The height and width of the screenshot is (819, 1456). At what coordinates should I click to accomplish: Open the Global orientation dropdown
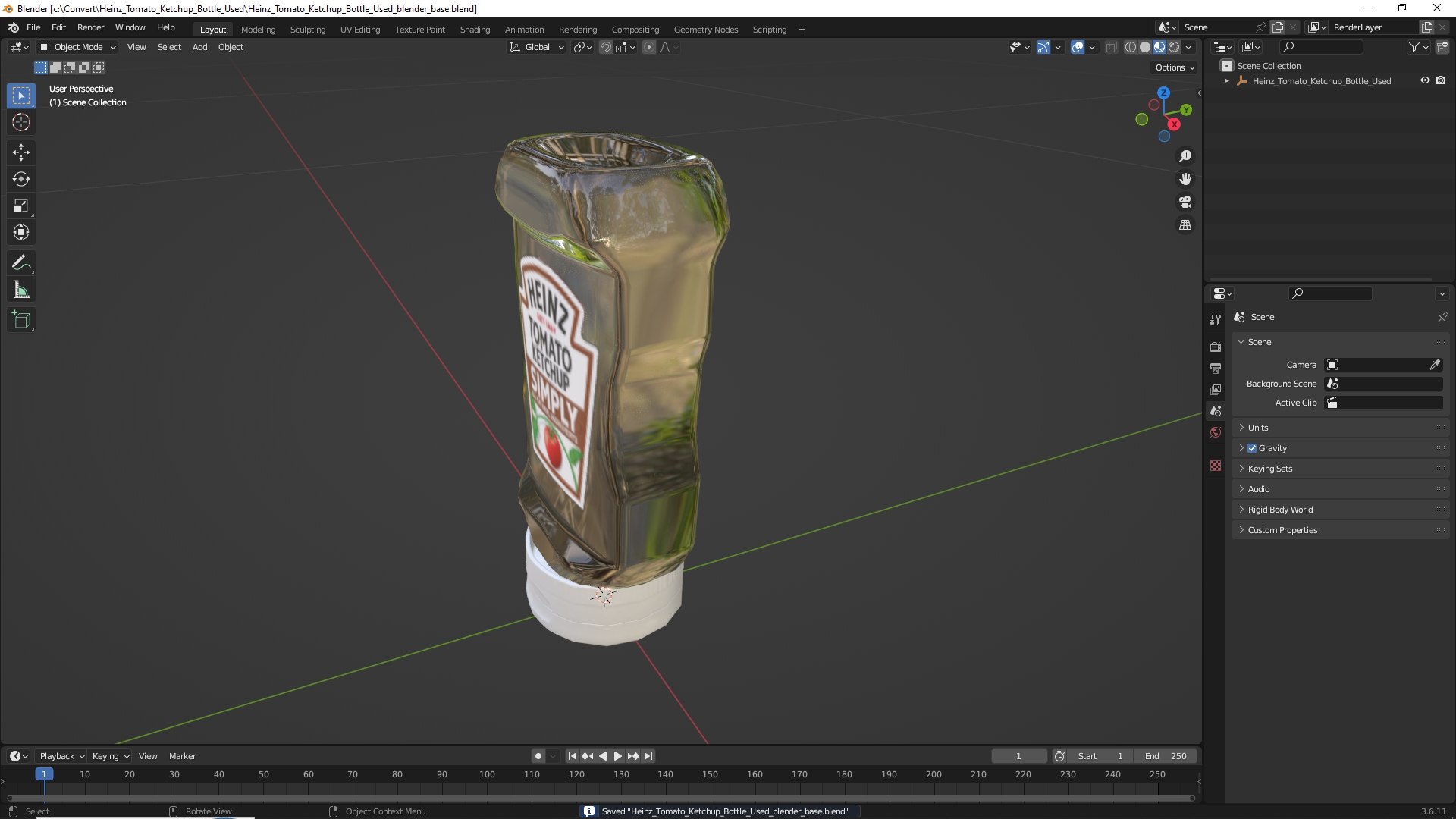[536, 47]
